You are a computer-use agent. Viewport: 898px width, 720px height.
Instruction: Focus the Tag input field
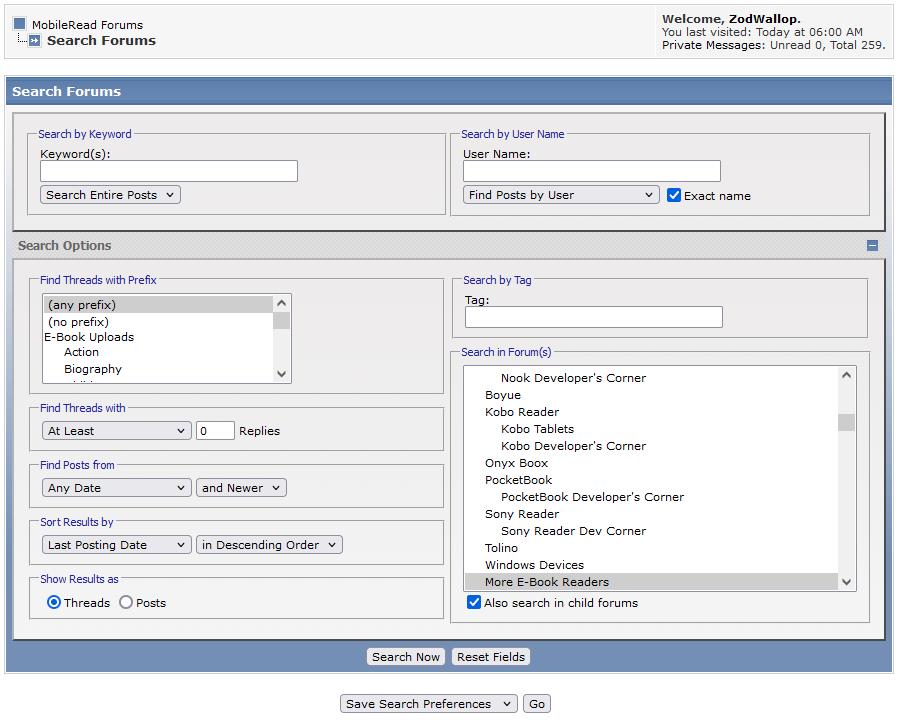[x=594, y=317]
